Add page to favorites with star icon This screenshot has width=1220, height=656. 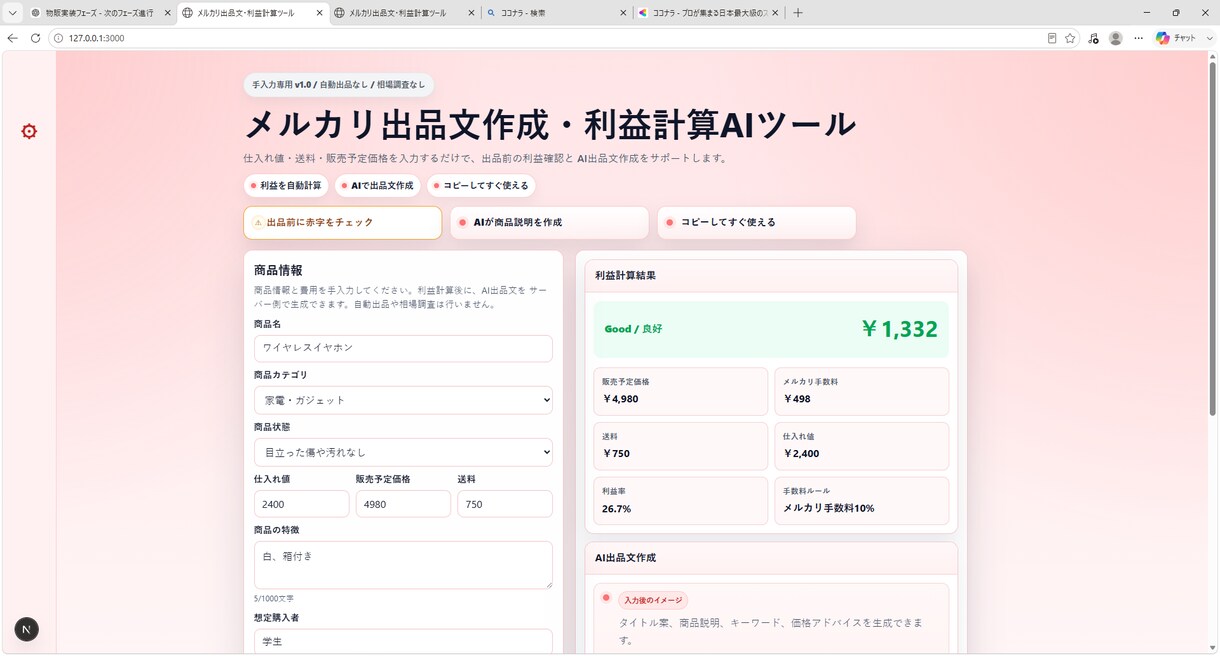pyautogui.click(x=1070, y=38)
